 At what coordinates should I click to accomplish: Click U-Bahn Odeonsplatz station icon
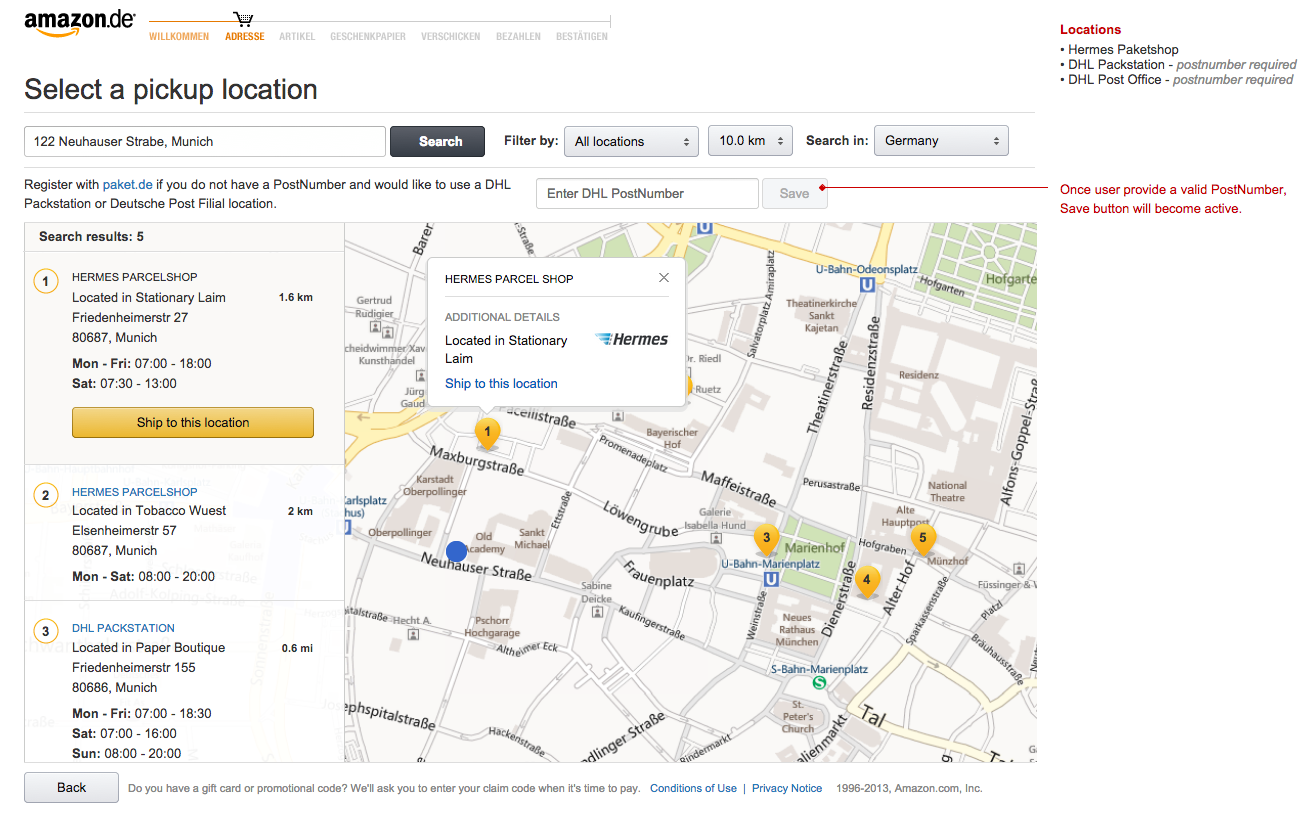click(867, 285)
